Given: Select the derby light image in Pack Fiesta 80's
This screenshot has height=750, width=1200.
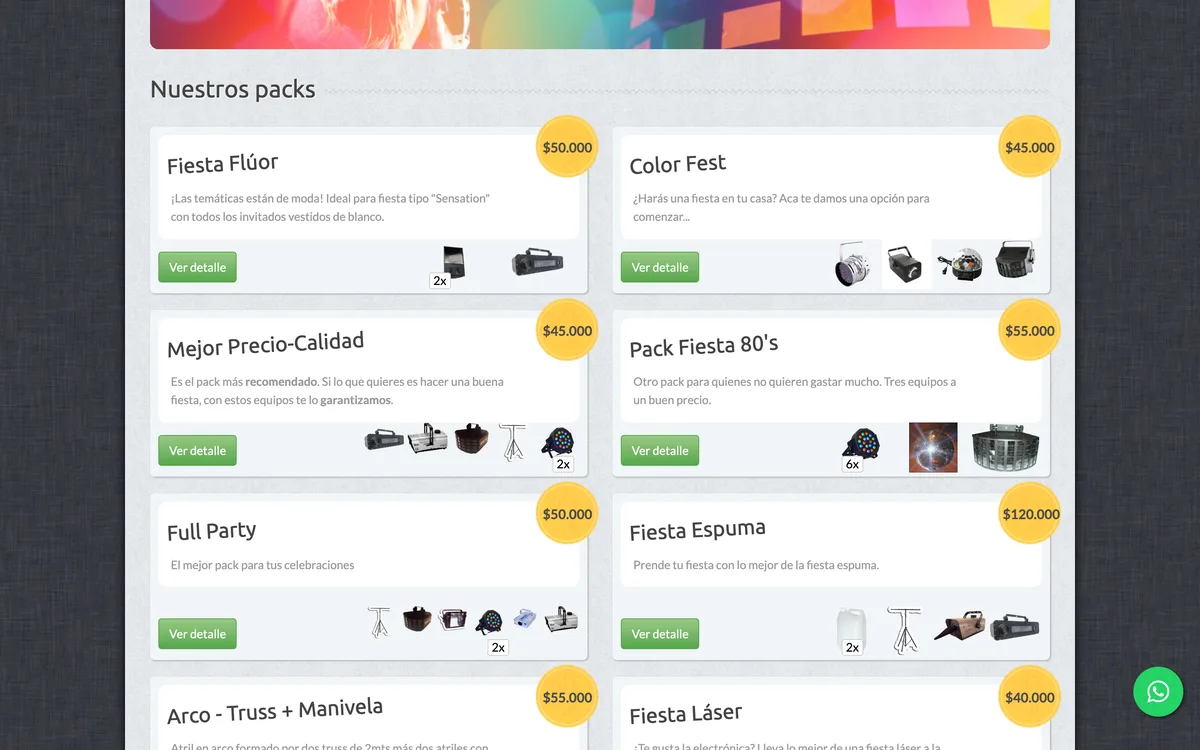Looking at the screenshot, I should point(1005,448).
